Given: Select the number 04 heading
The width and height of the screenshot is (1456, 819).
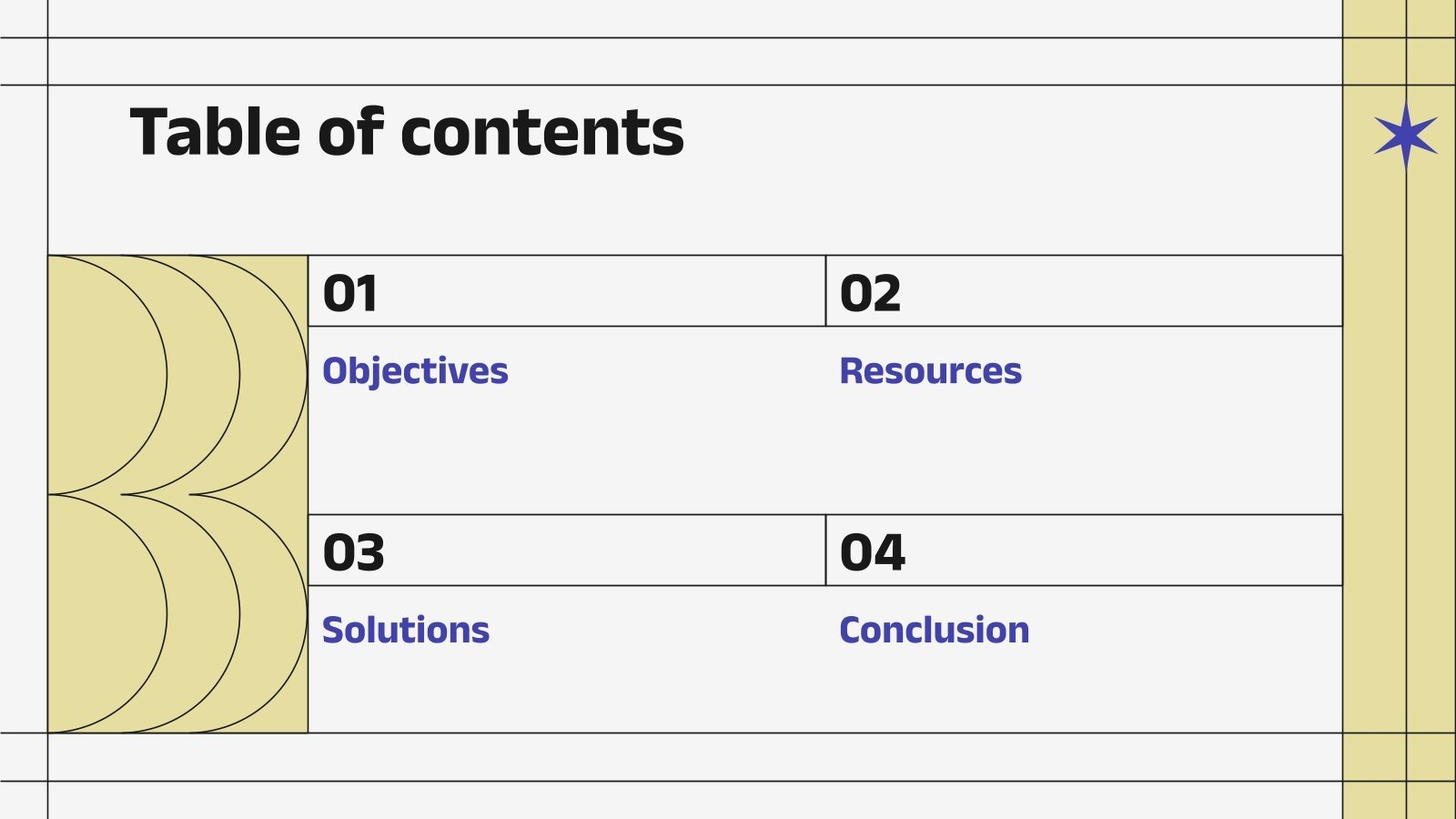Looking at the screenshot, I should tap(873, 552).
